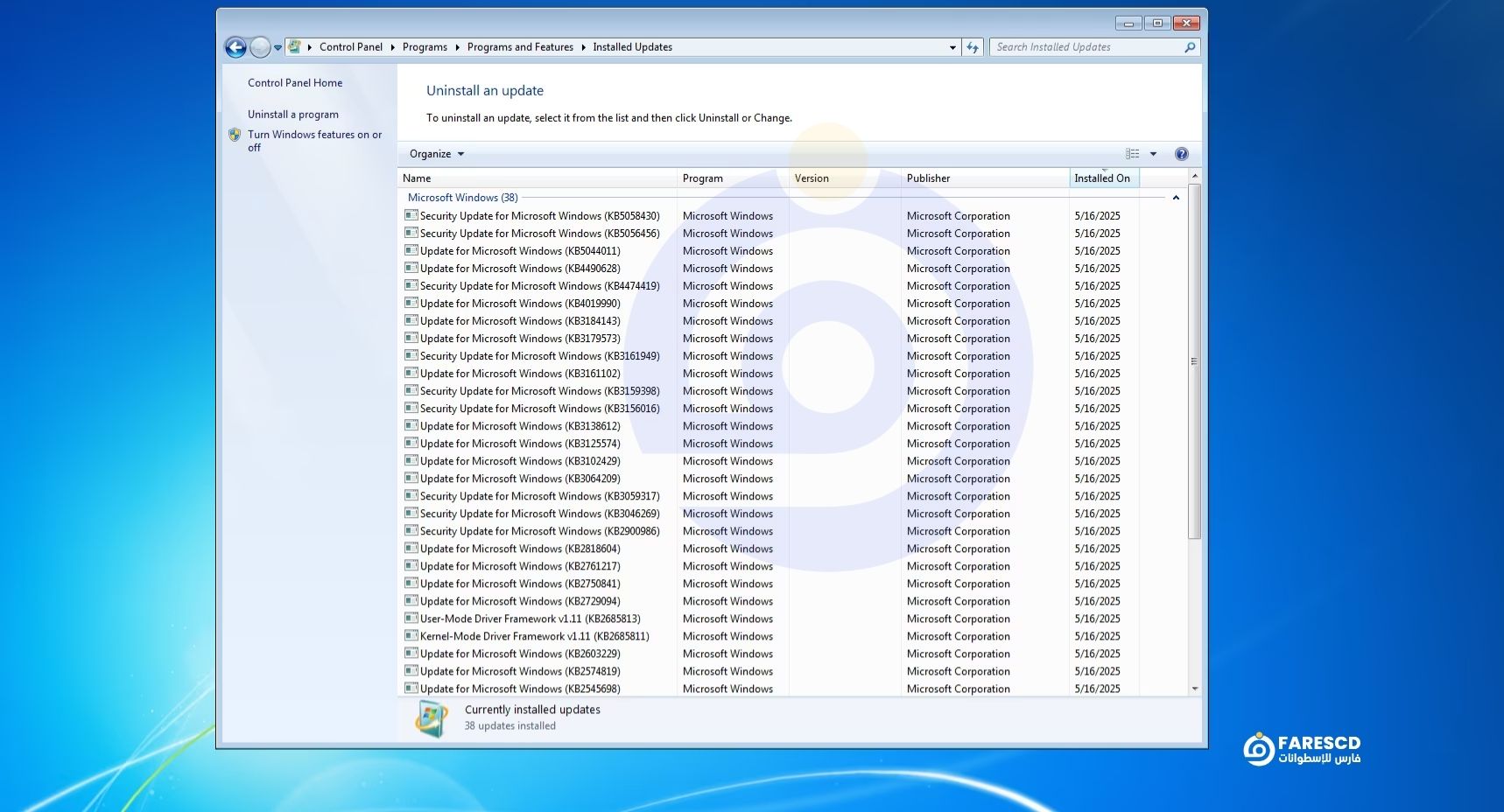Select Installed Updates breadcrumb
This screenshot has height=812, width=1504.
632,47
